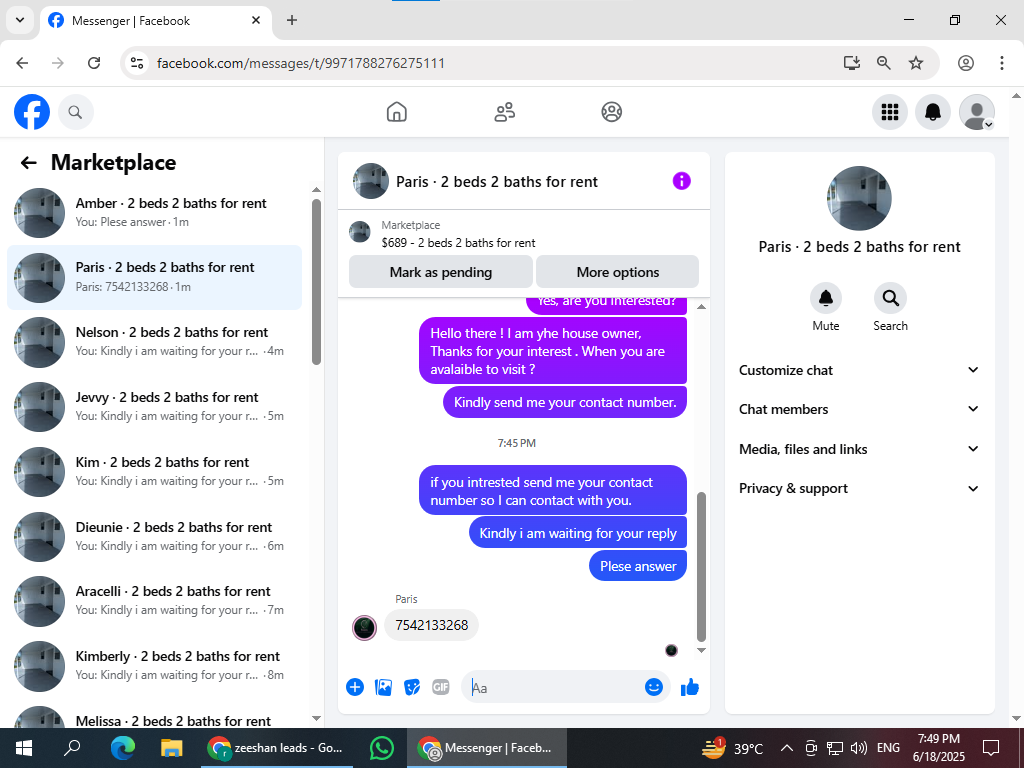Open WhatsApp from the taskbar
Screen dimensions: 1024x768
[381, 748]
